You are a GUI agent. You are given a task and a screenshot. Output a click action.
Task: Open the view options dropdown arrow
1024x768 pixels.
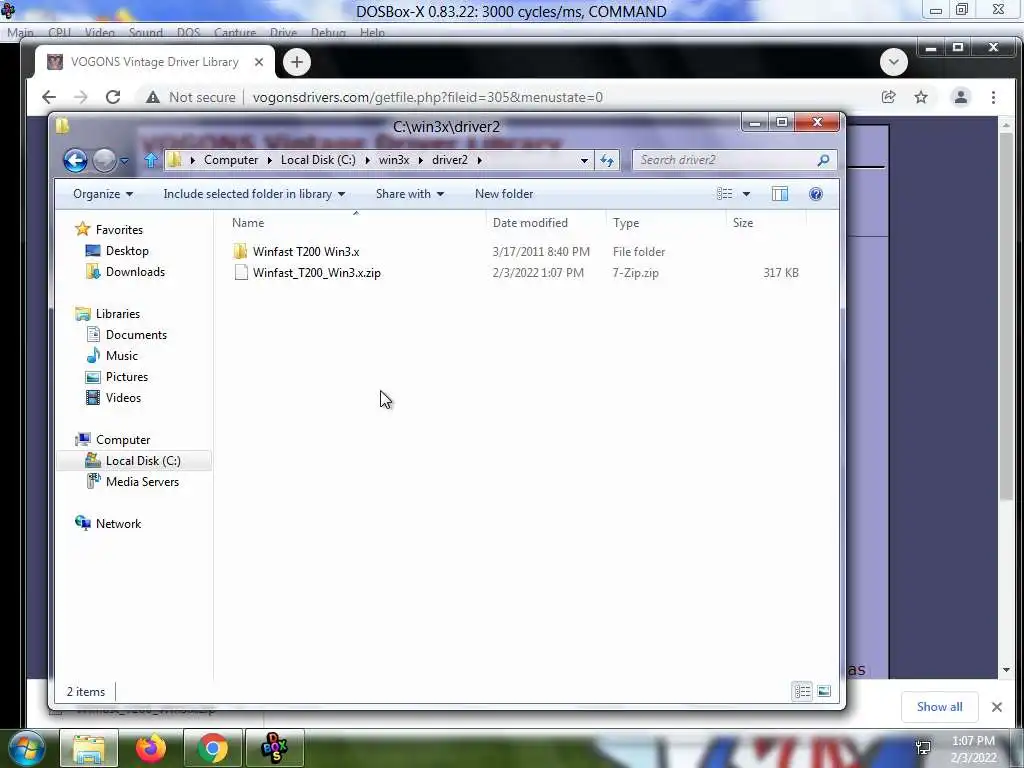coord(746,194)
